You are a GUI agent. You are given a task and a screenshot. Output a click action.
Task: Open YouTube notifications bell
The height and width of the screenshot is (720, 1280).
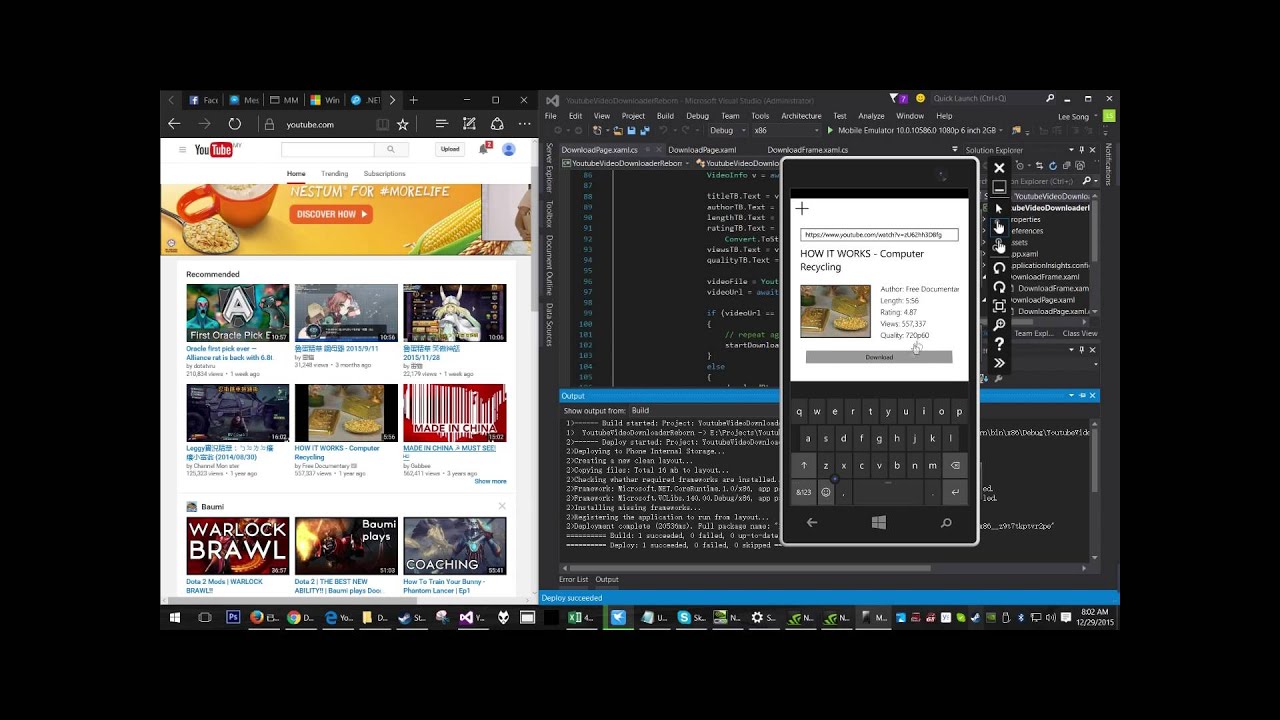pyautogui.click(x=484, y=149)
